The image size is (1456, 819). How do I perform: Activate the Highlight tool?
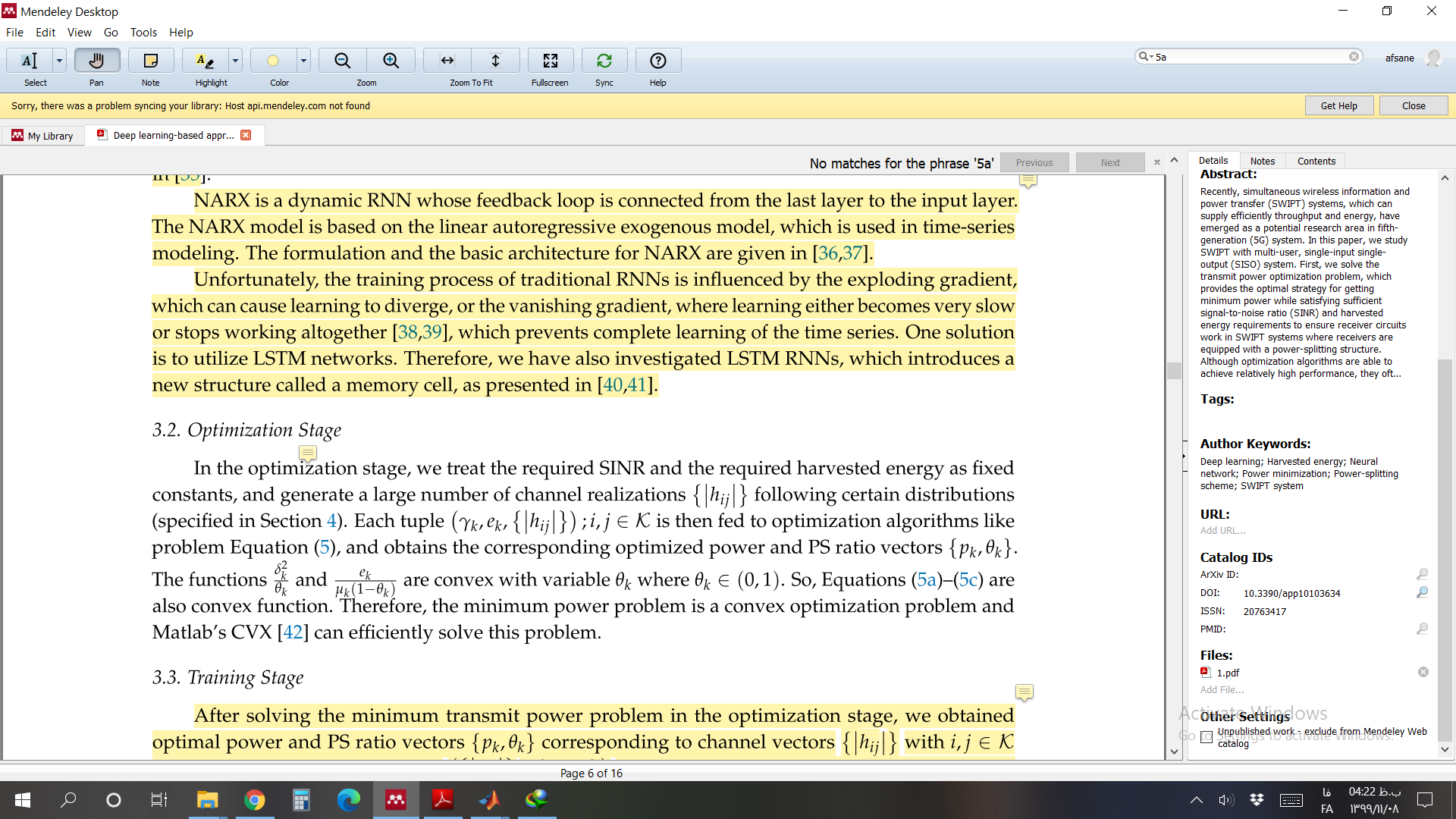[x=205, y=61]
